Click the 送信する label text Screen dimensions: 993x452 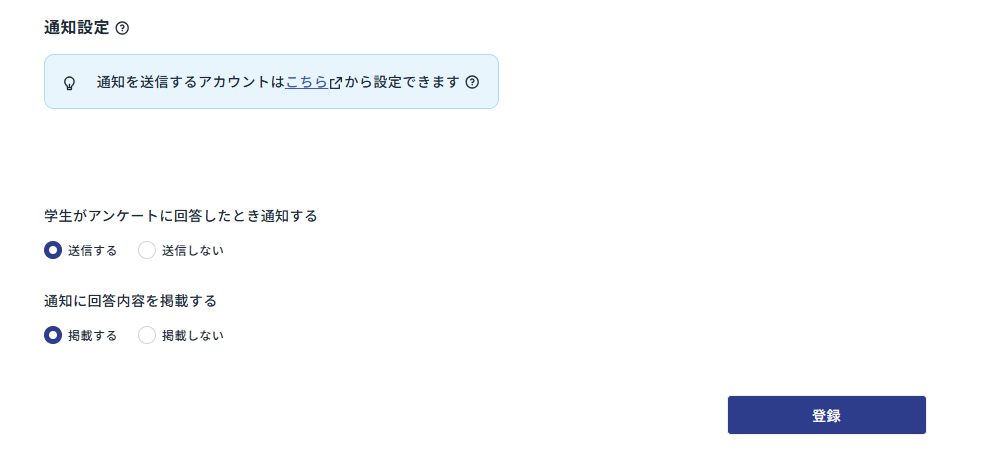(92, 251)
